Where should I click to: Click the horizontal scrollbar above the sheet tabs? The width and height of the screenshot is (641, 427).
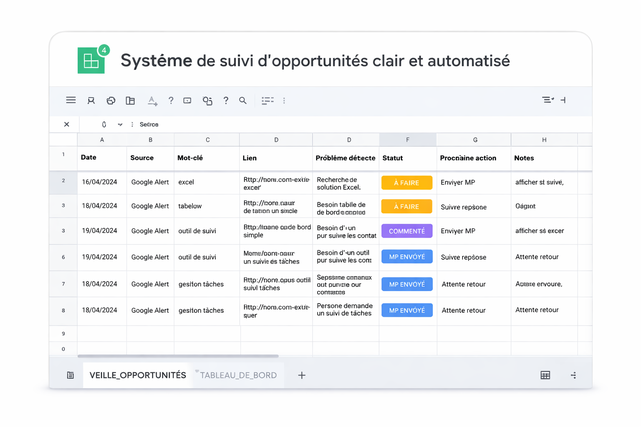178,356
